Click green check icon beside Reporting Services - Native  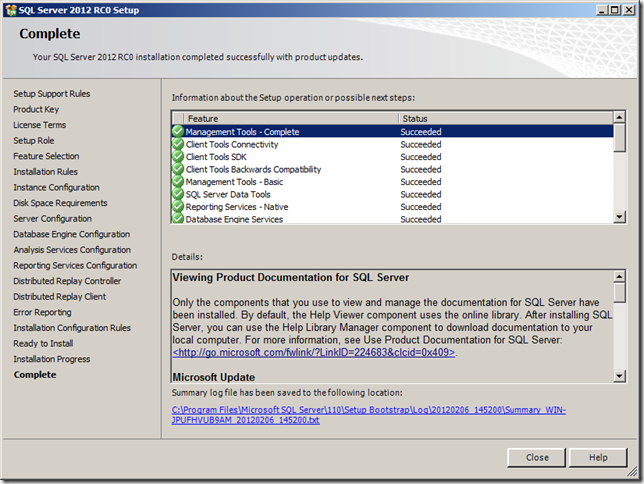178,206
